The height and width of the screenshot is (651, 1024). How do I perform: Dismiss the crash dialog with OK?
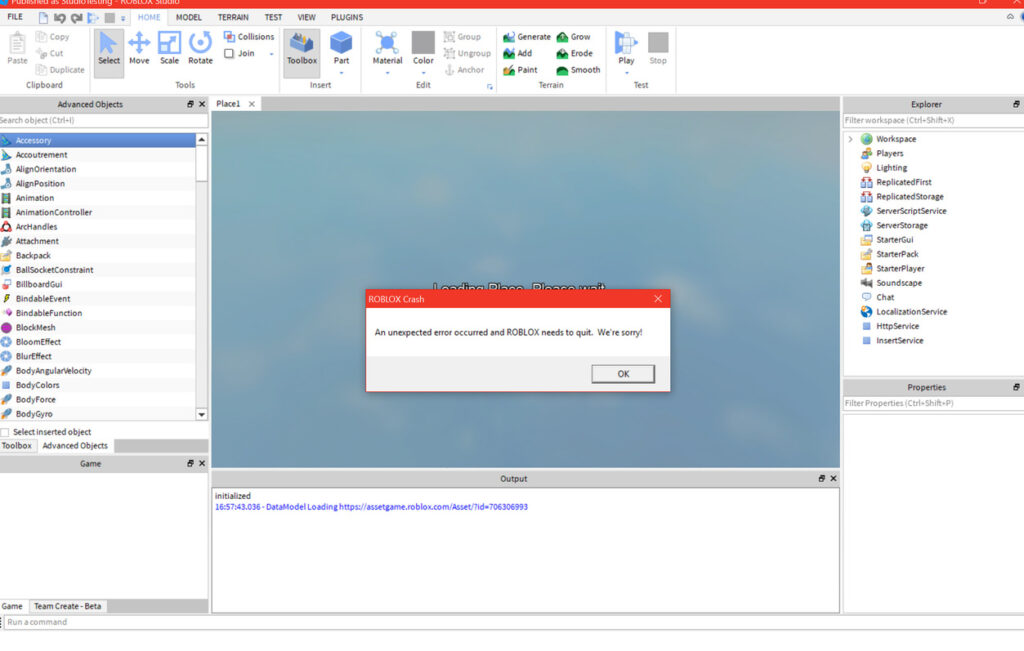coord(623,373)
